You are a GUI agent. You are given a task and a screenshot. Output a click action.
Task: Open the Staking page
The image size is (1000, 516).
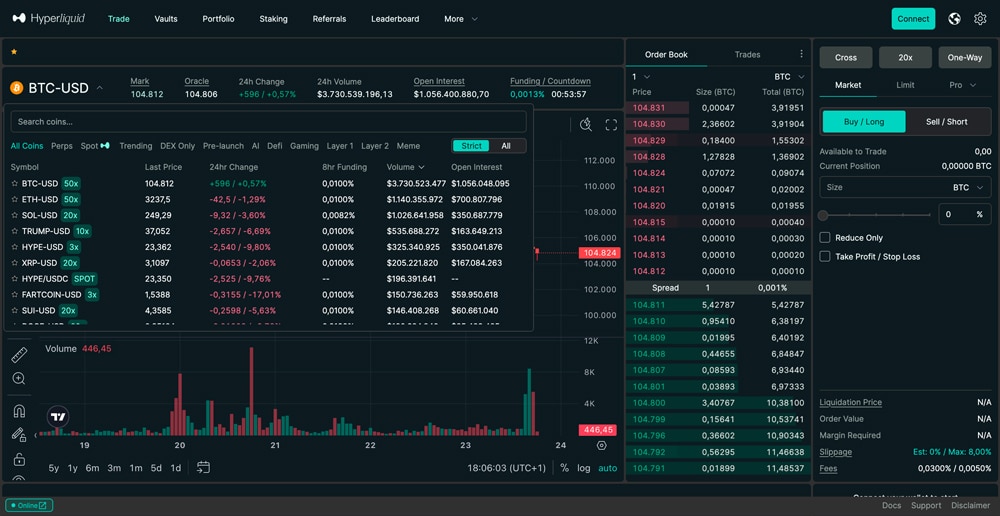[273, 19]
